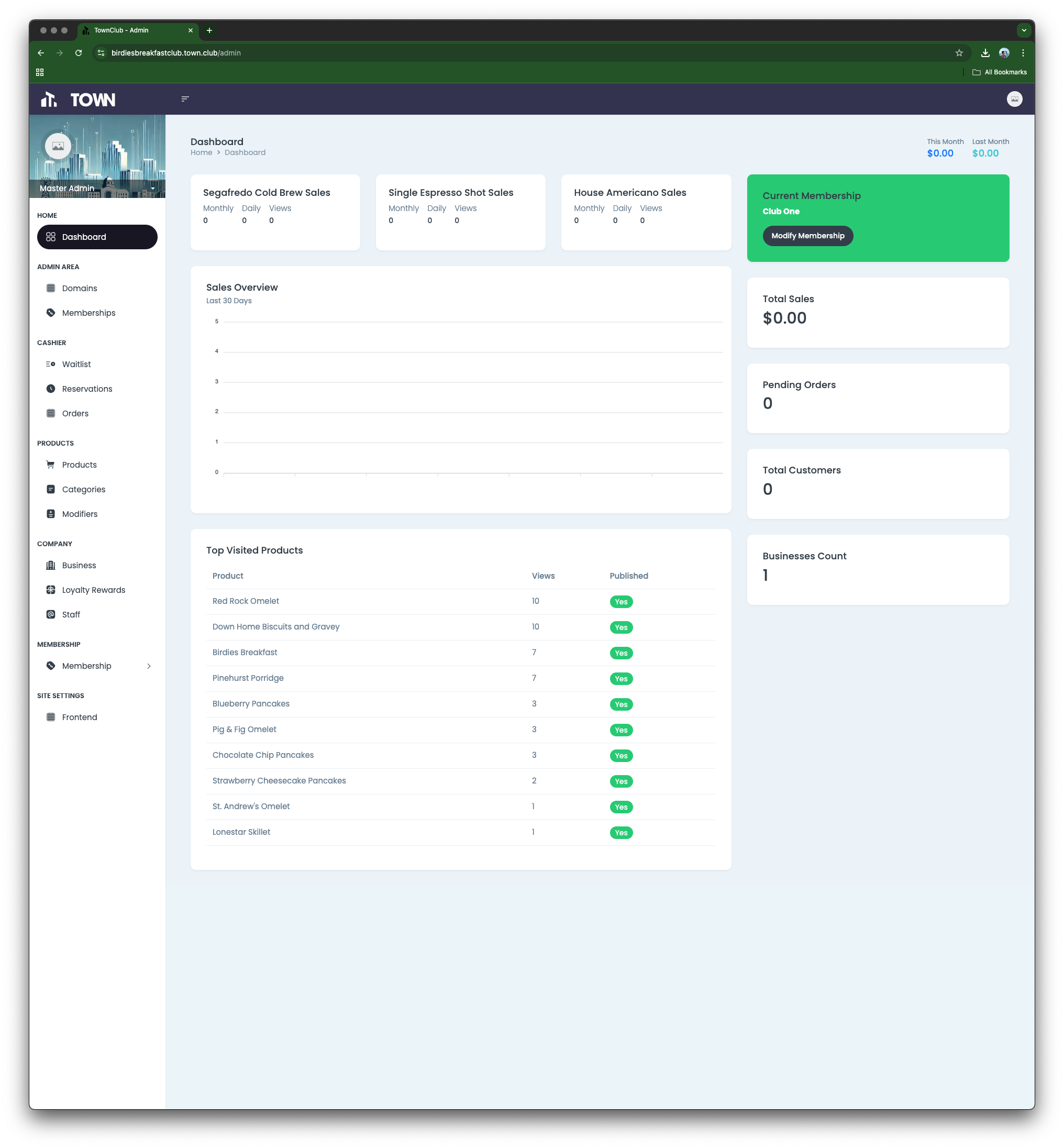This screenshot has width=1064, height=1148.
Task: Click the Loyalty Rewards icon
Action: (51, 590)
